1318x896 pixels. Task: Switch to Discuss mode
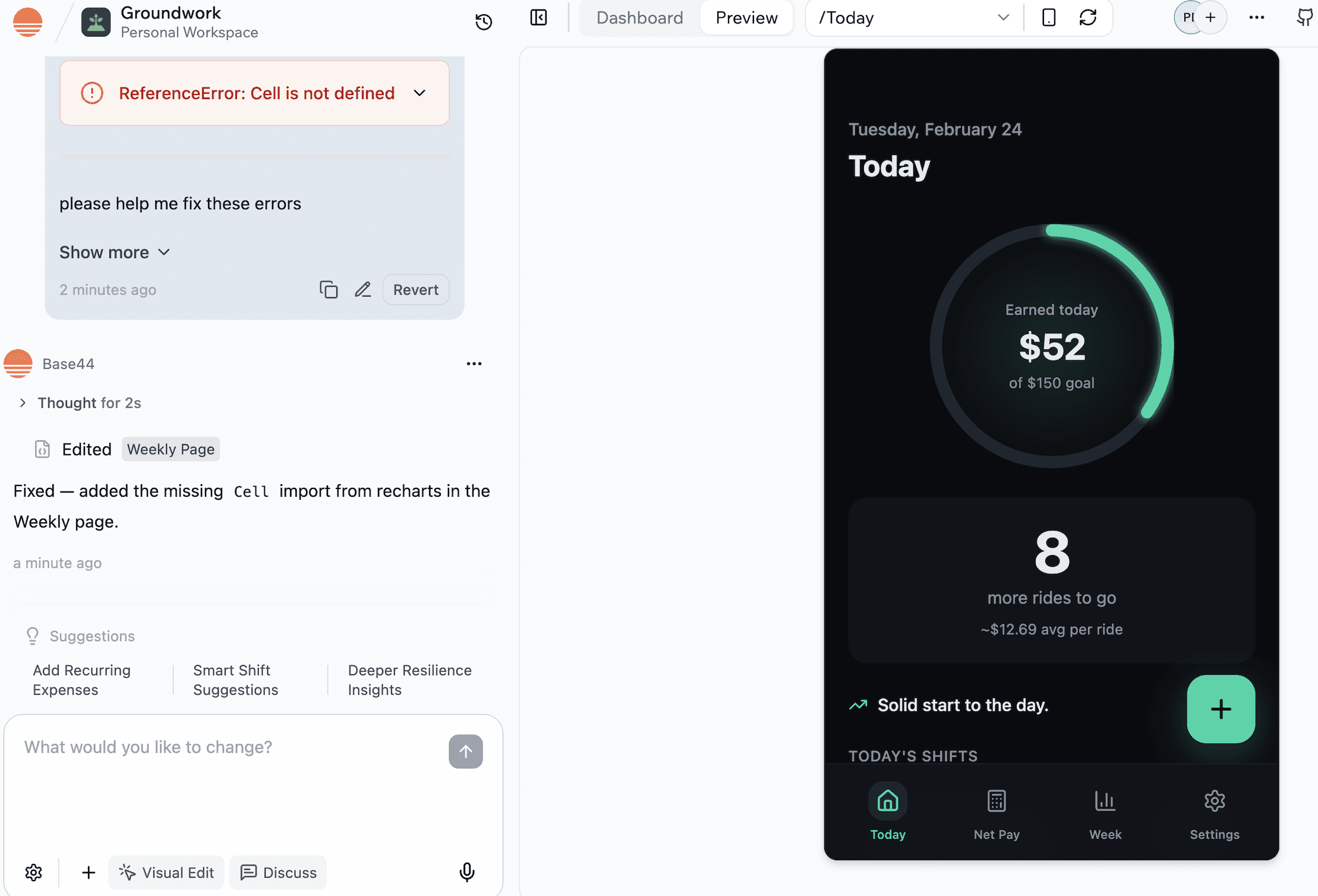pos(278,872)
